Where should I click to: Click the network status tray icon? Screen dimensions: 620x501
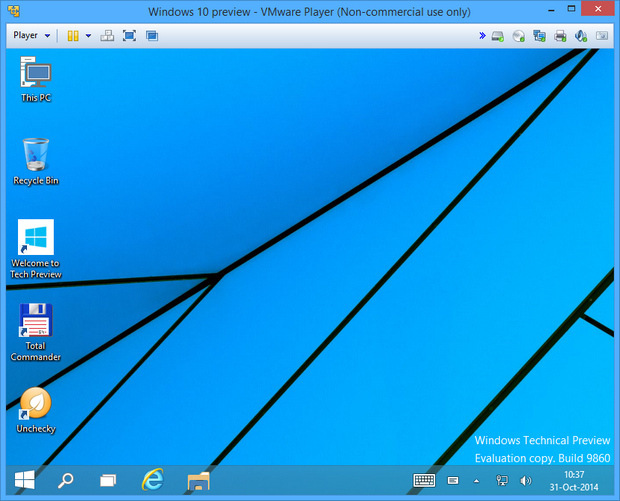pos(502,480)
